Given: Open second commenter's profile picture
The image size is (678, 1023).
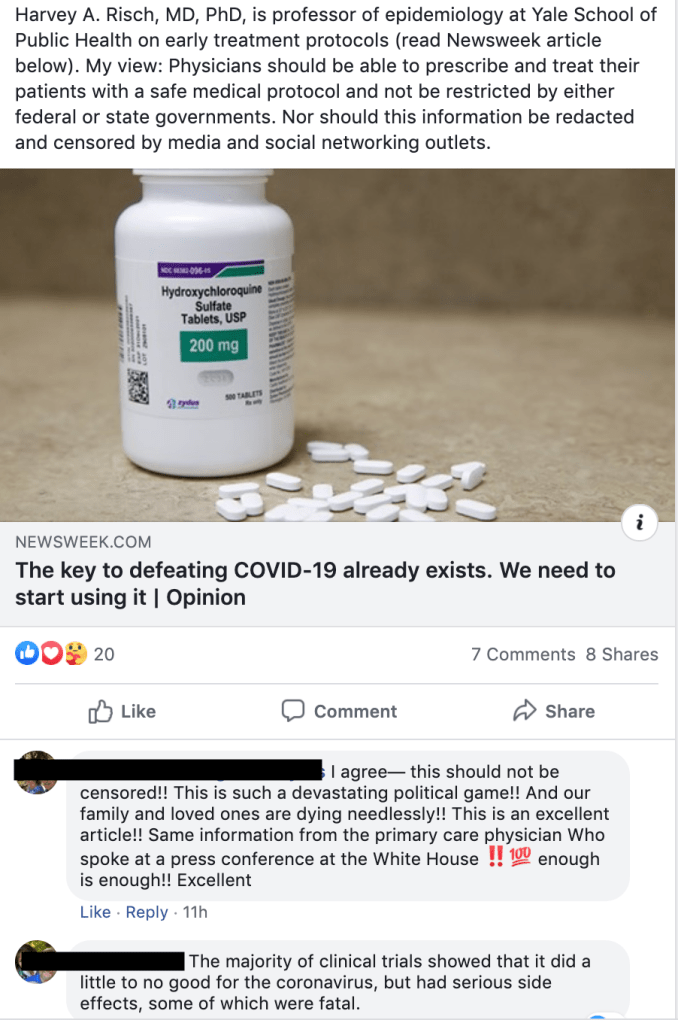Looking at the screenshot, I should tap(36, 962).
